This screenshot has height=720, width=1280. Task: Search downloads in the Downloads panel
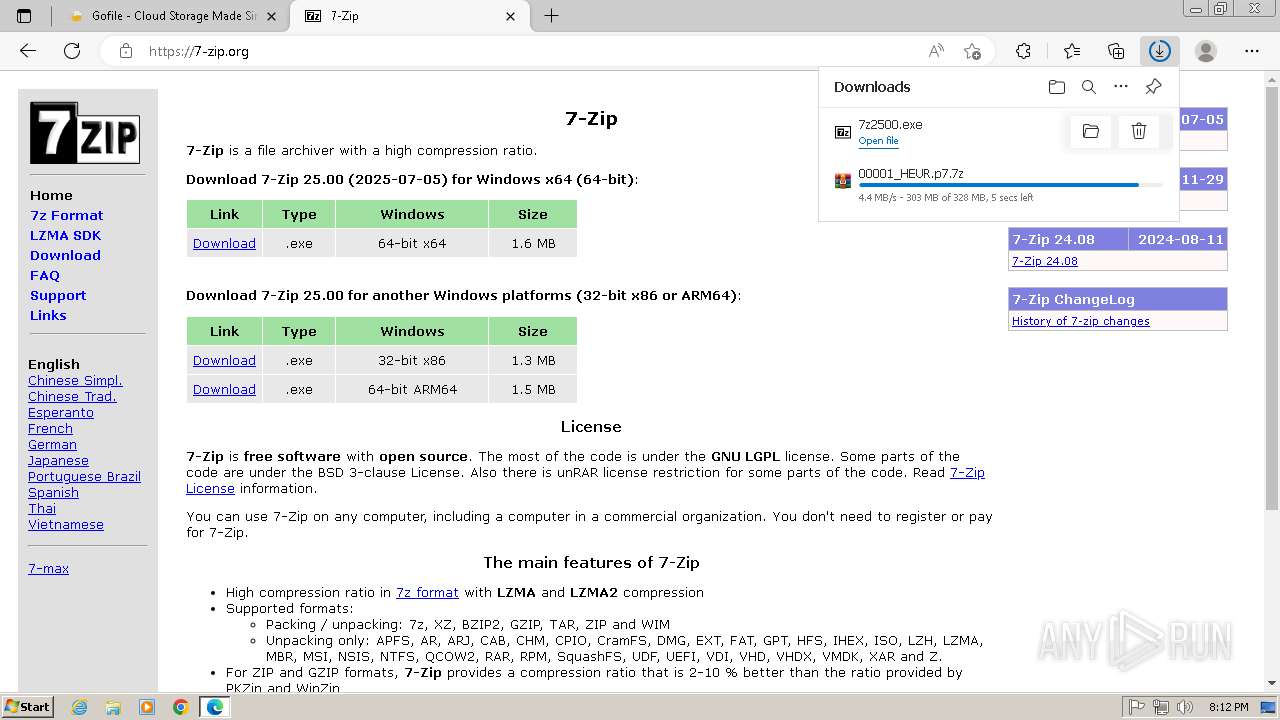coord(1089,87)
